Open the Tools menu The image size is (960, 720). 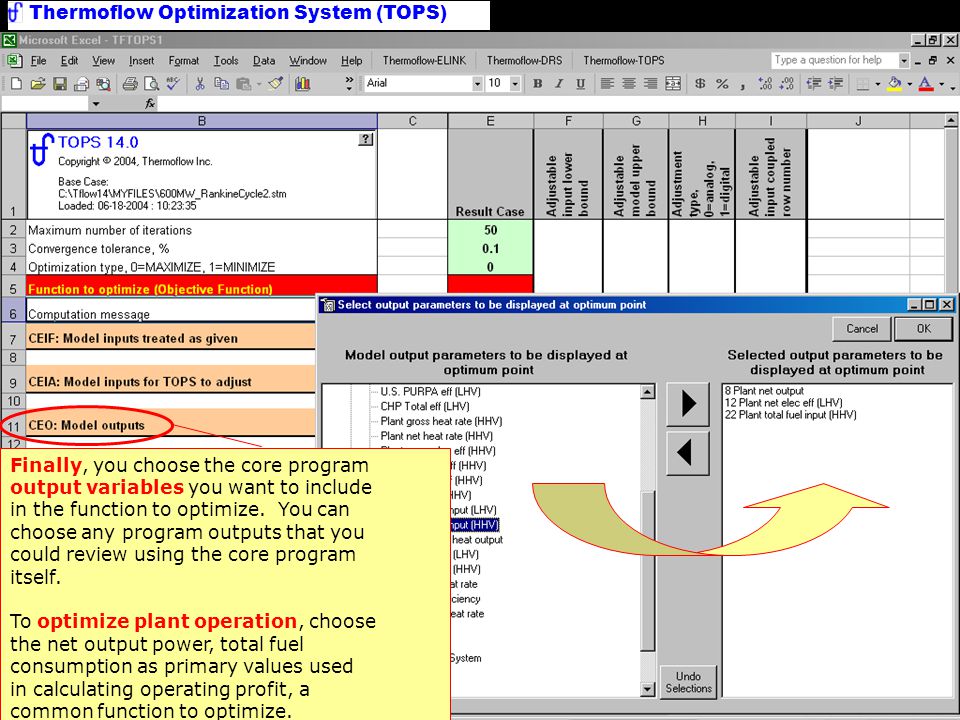(226, 61)
